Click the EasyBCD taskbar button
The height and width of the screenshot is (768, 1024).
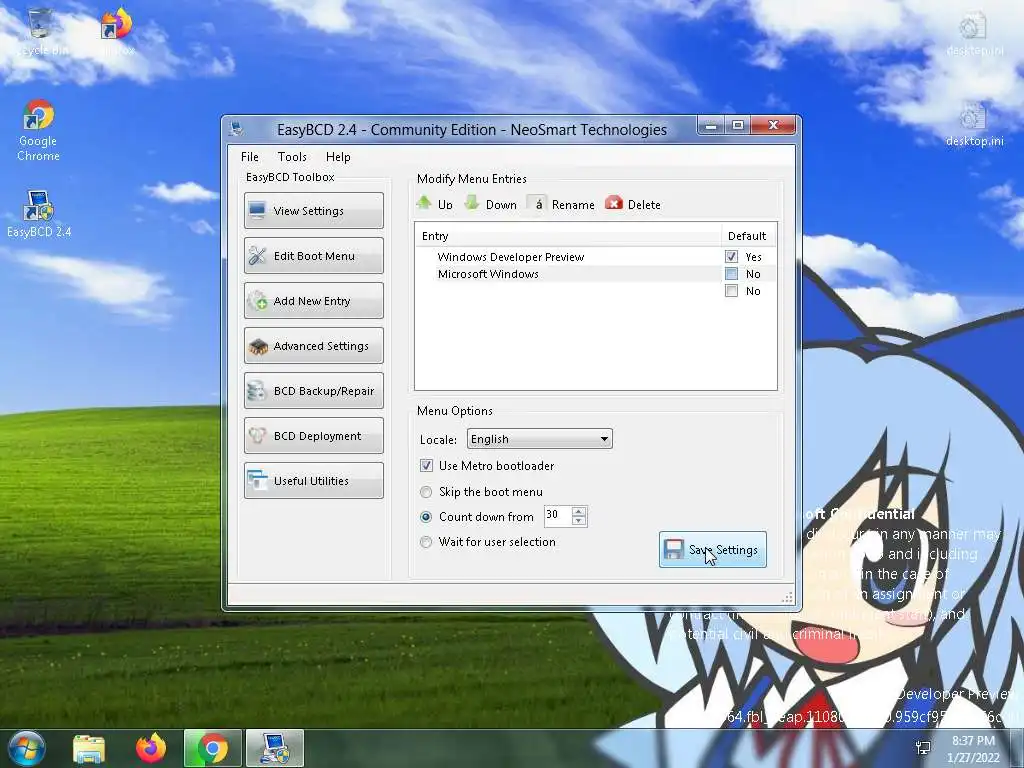tap(275, 748)
